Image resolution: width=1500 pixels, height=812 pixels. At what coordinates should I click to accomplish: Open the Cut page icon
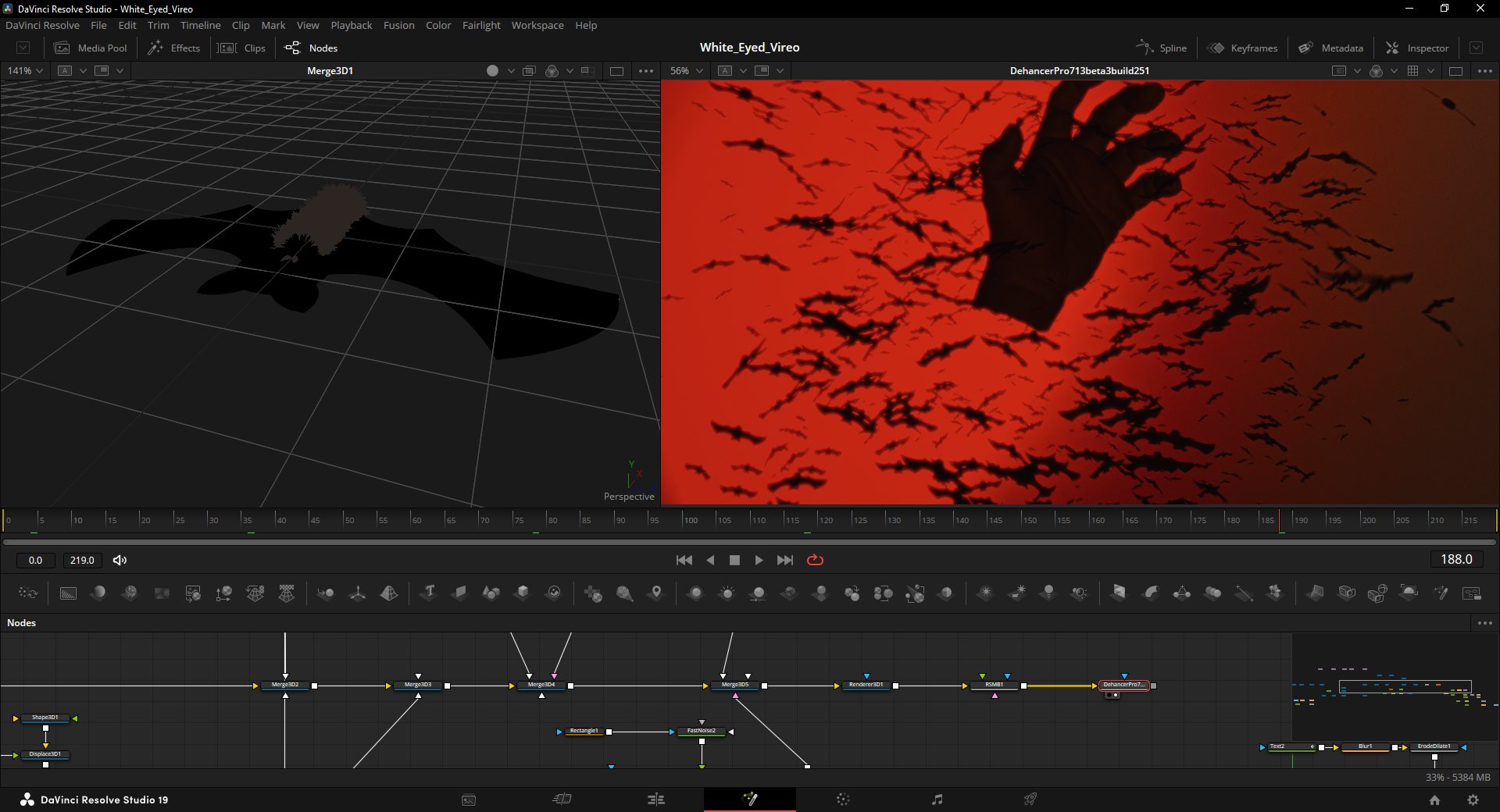click(x=562, y=800)
